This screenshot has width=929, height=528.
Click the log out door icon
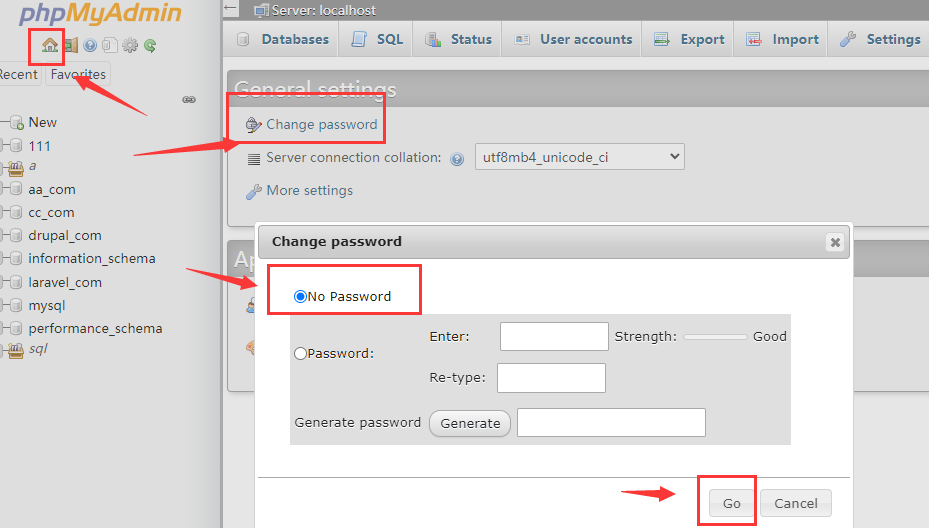pyautogui.click(x=71, y=45)
